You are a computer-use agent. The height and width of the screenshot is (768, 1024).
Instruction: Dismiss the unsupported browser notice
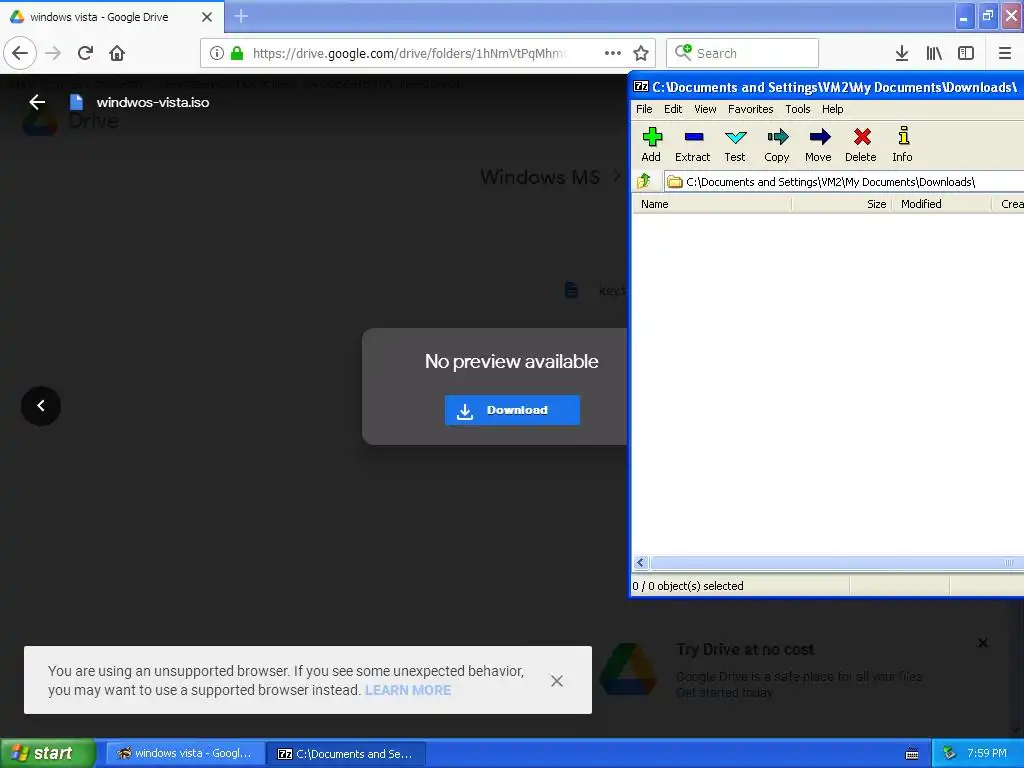tap(556, 681)
